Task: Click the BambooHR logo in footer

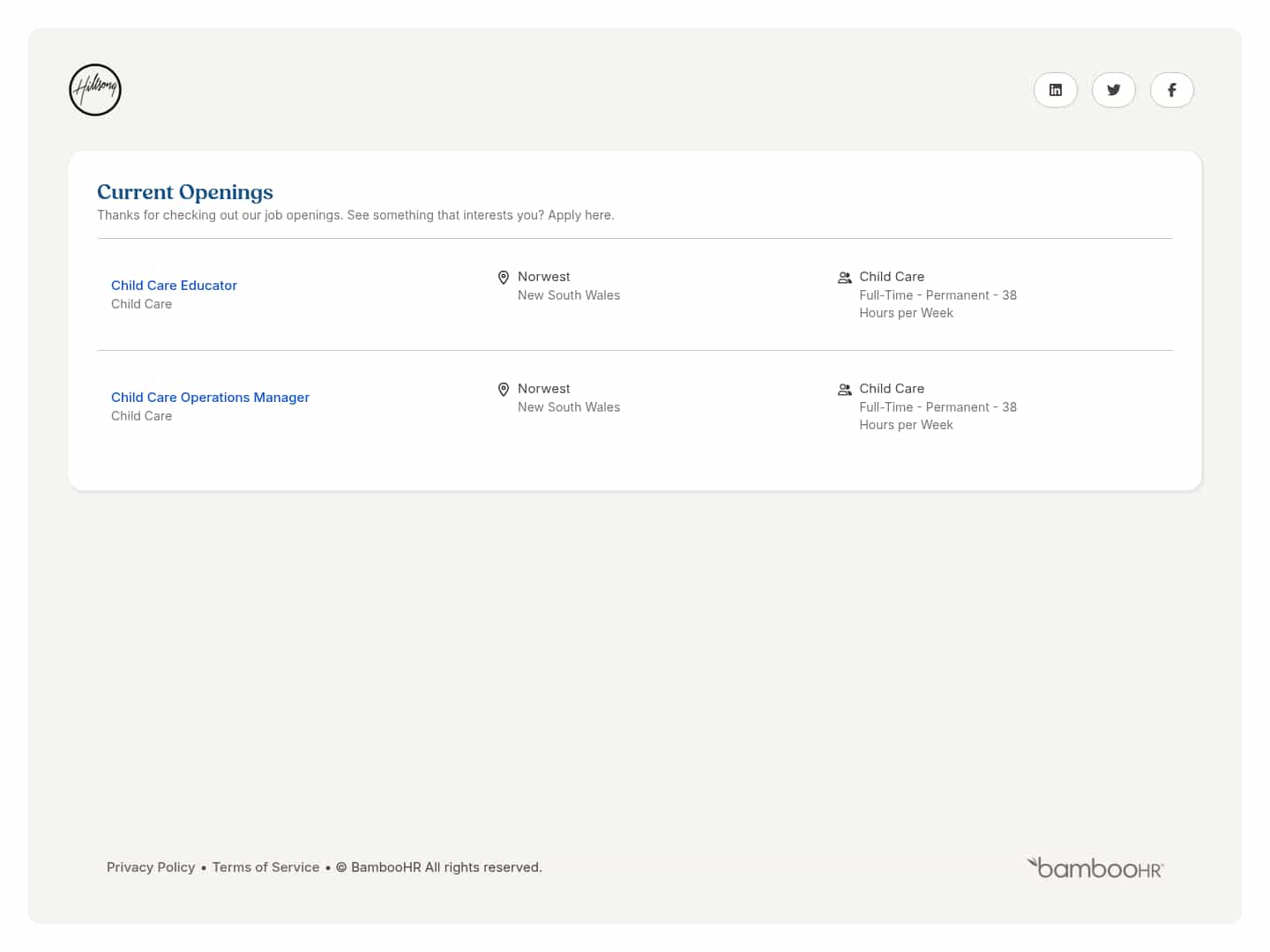Action: coord(1094,868)
